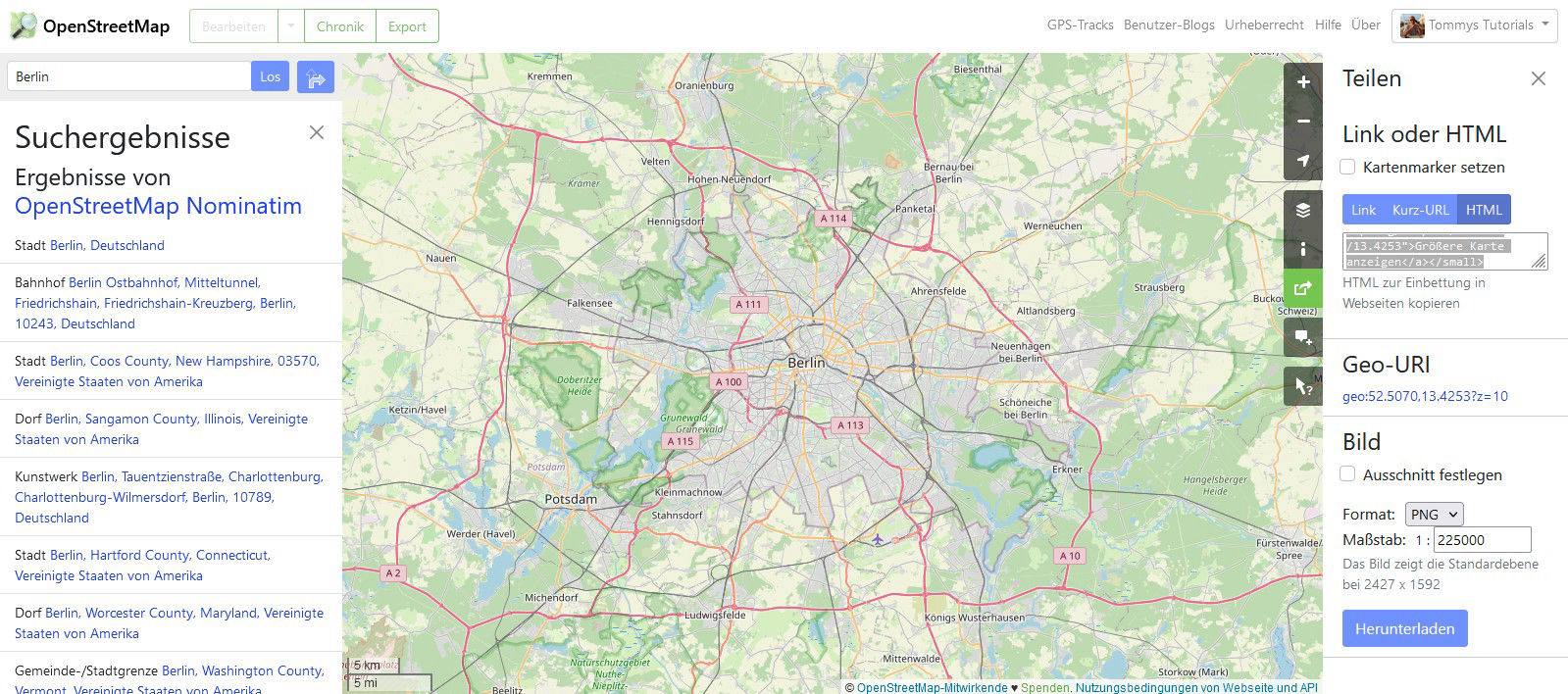Screen dimensions: 1568x694
Task: Open Nutzungsbedingungen von Webseite und API link
Action: pyautogui.click(x=1196, y=687)
